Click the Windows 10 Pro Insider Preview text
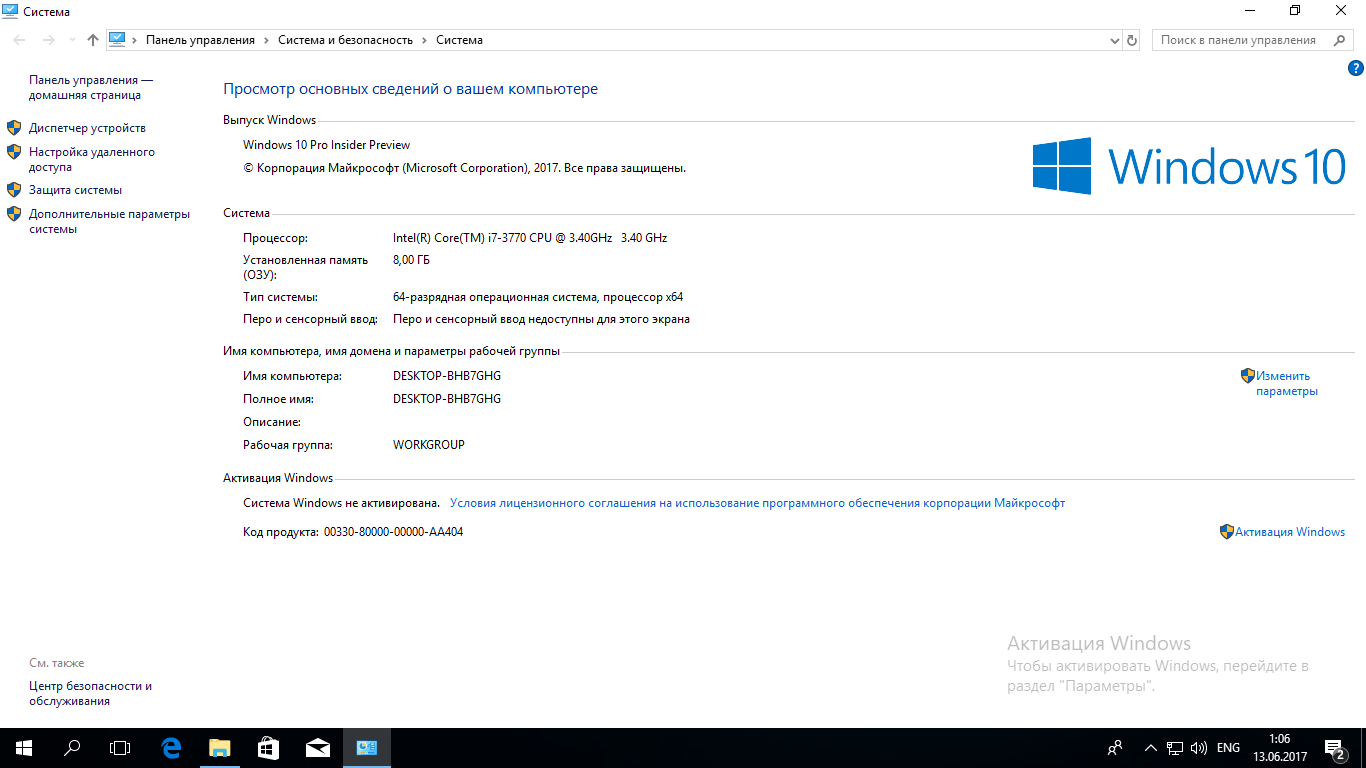This screenshot has height=768, width=1366. click(326, 145)
